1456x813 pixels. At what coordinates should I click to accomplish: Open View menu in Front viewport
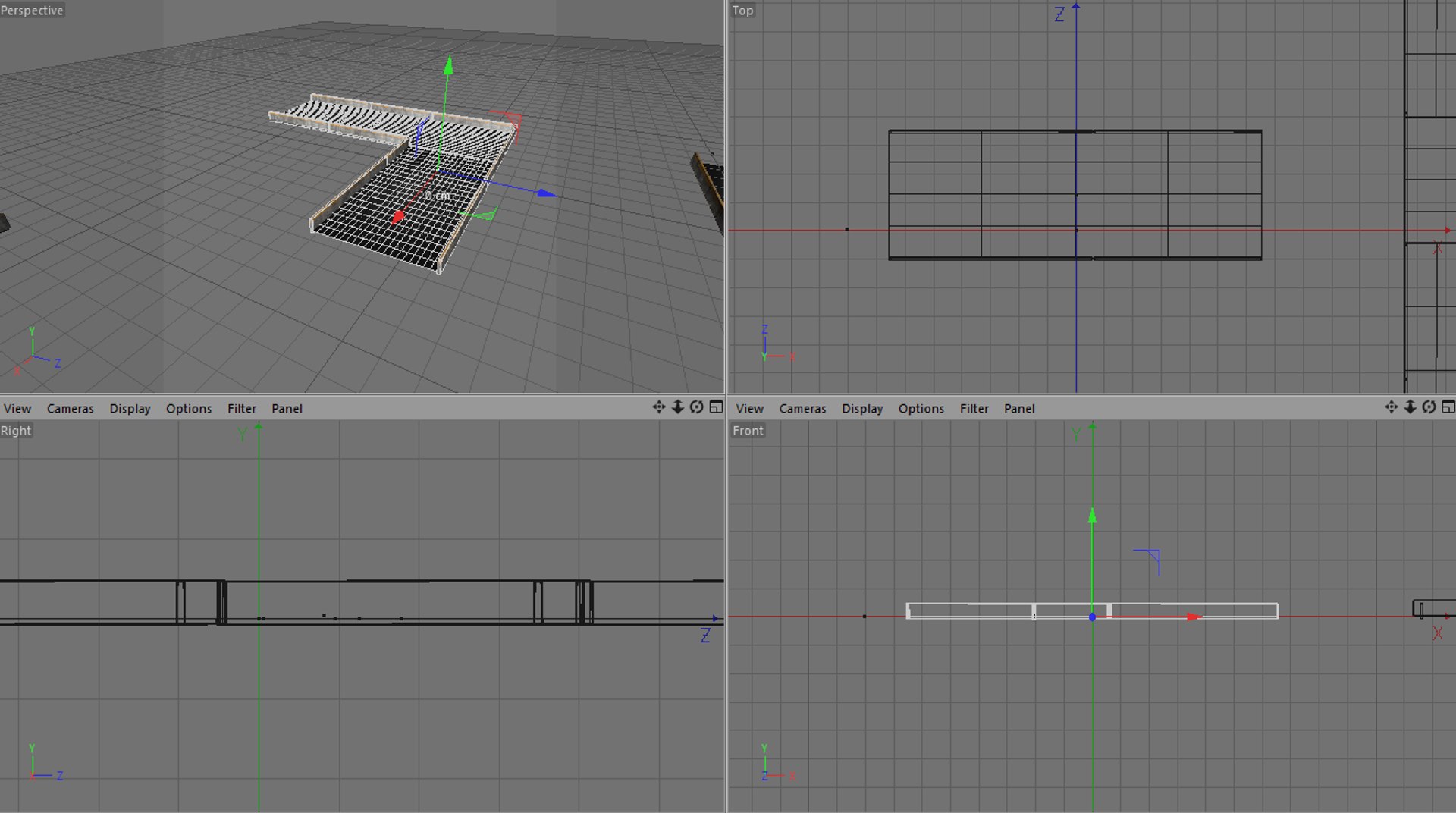pyautogui.click(x=750, y=408)
